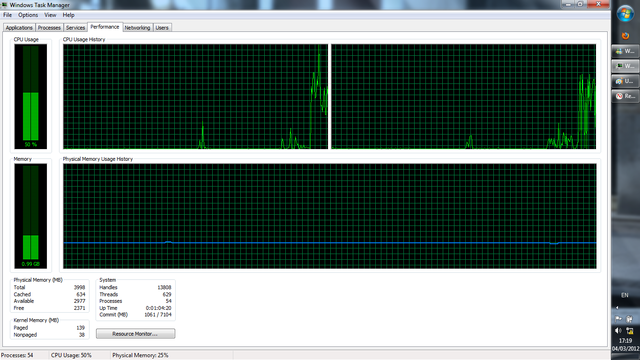Image resolution: width=640 pixels, height=360 pixels.
Task: Maximize the Task Manager window
Action: point(580,4)
